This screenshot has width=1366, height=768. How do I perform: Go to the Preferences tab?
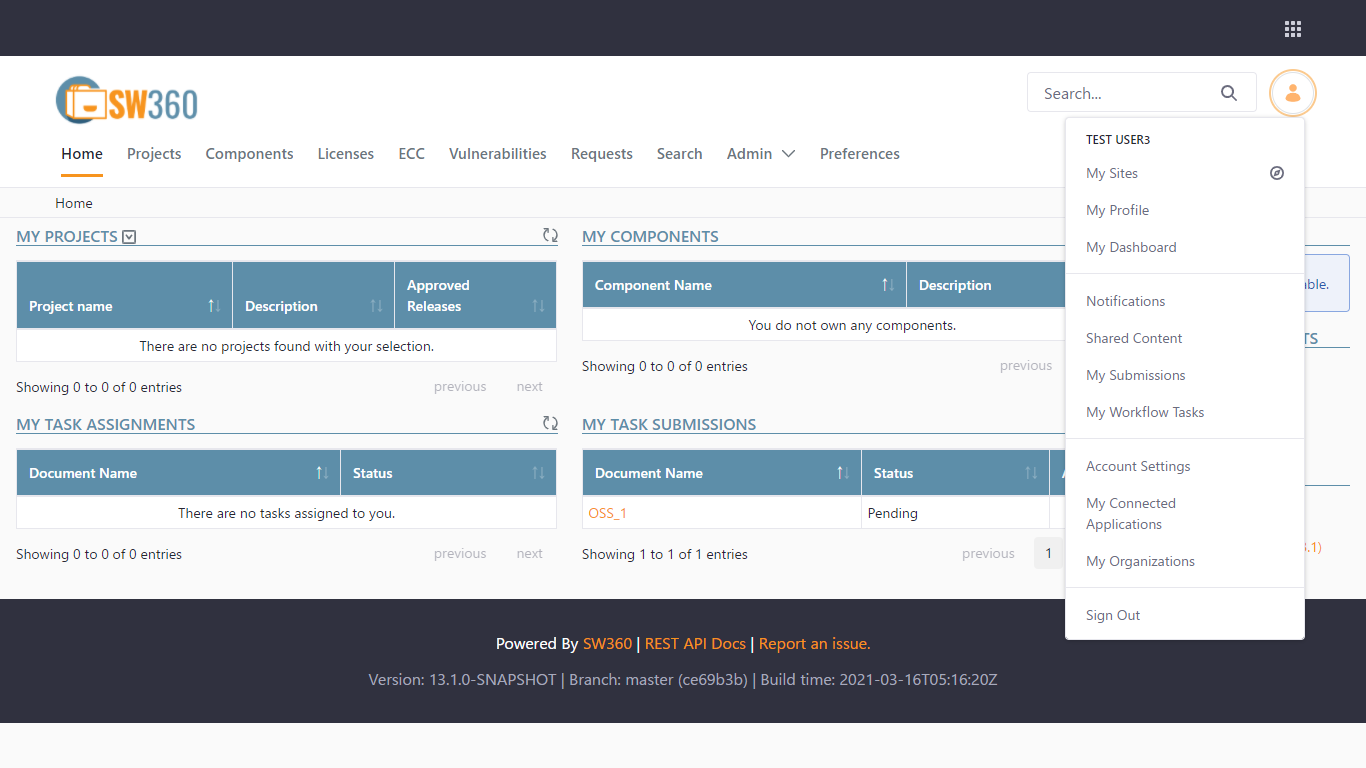pos(860,154)
